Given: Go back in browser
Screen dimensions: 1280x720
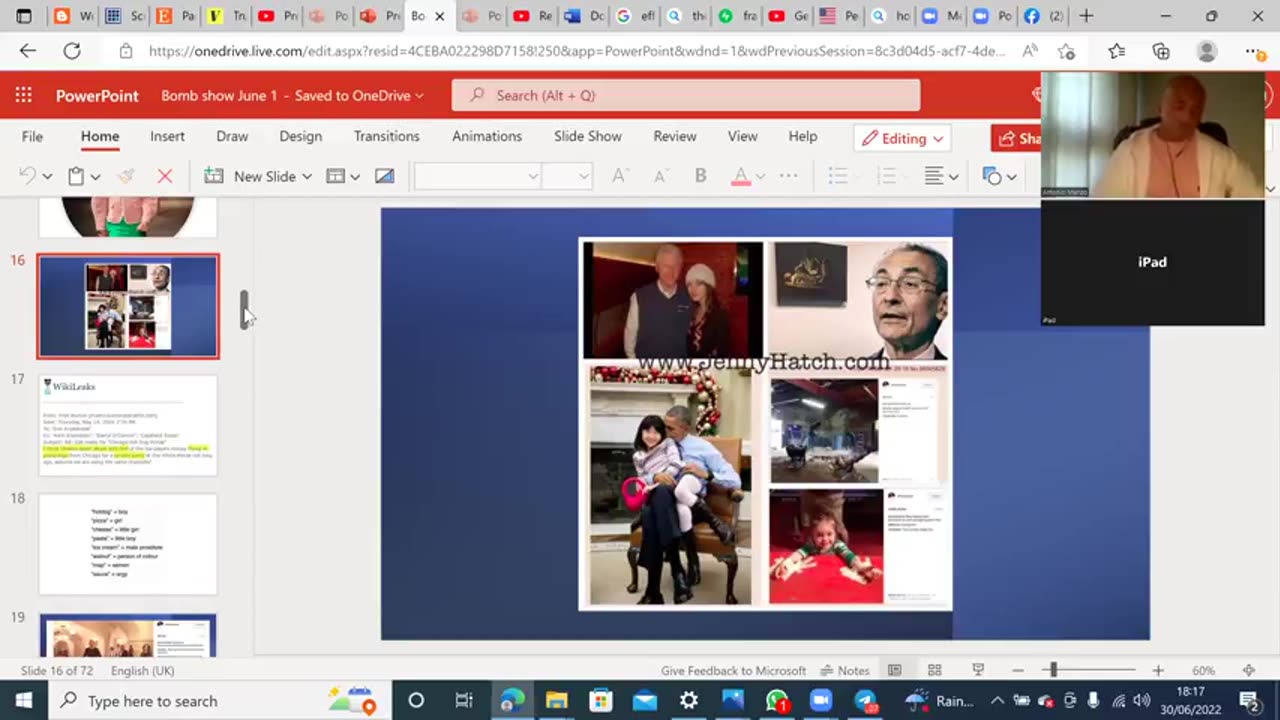Looking at the screenshot, I should point(28,51).
